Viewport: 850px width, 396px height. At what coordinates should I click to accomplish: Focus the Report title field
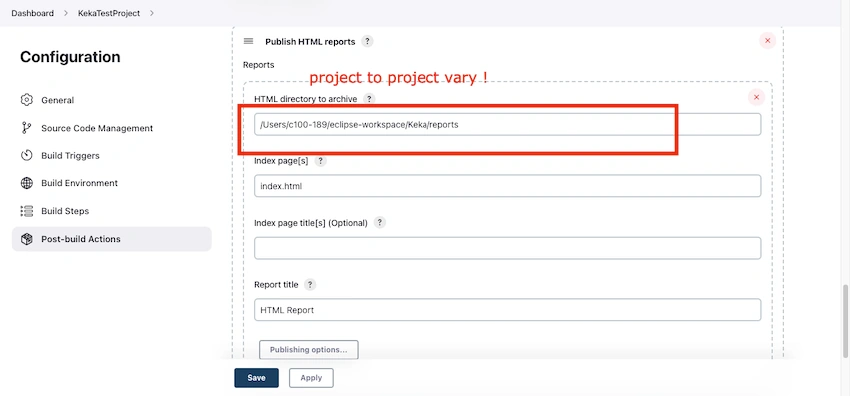tap(507, 310)
